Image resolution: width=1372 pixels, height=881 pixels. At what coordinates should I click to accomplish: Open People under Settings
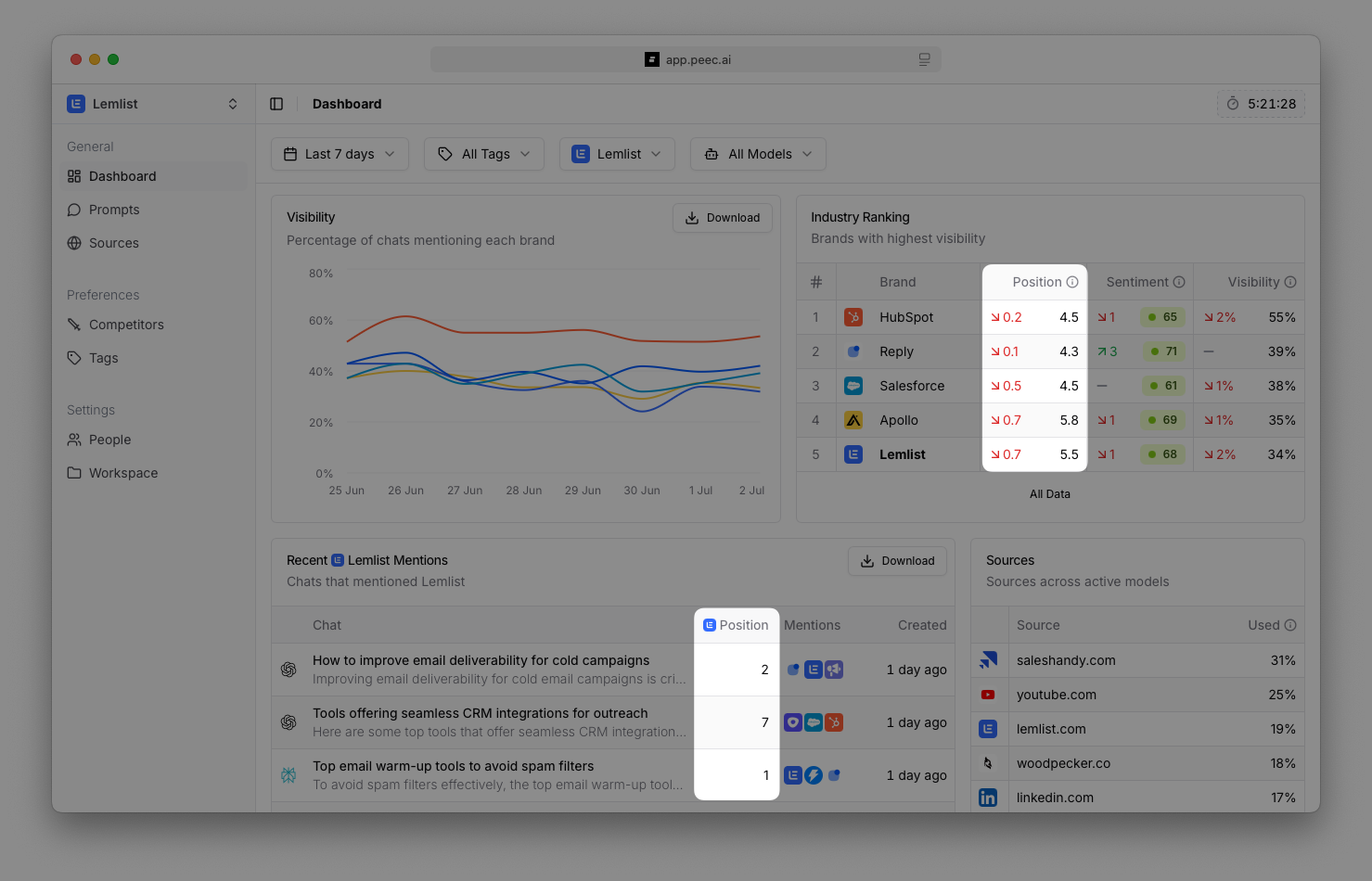point(110,440)
